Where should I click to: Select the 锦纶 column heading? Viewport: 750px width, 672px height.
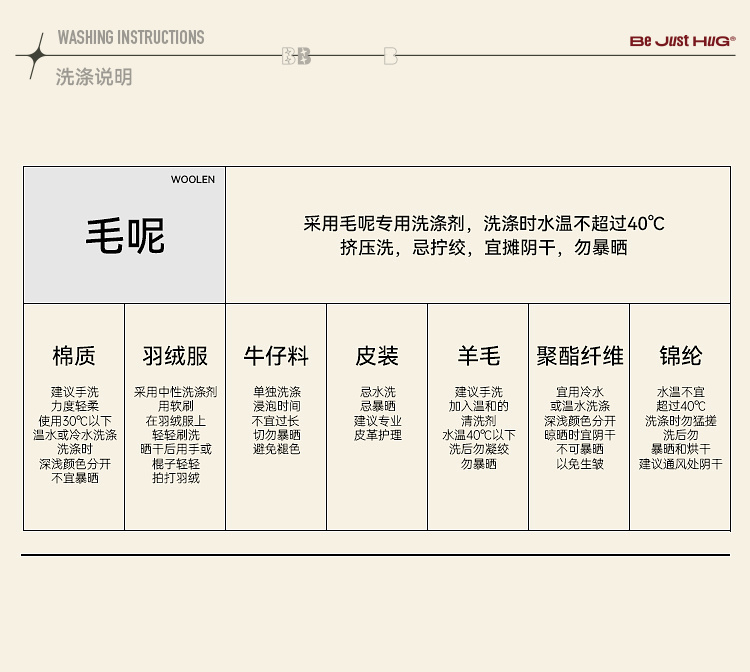pyautogui.click(x=680, y=356)
